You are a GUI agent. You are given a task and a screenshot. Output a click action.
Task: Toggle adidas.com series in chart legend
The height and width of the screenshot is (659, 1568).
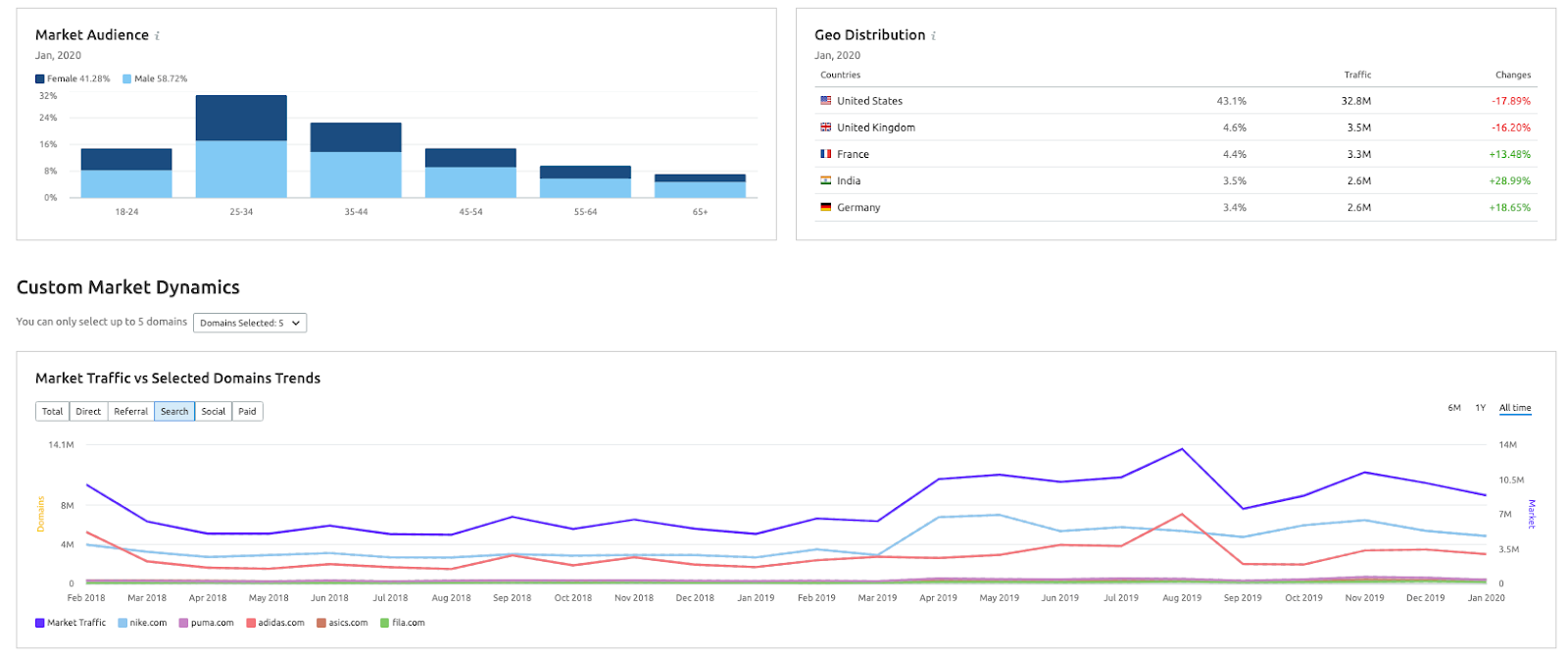tap(274, 623)
